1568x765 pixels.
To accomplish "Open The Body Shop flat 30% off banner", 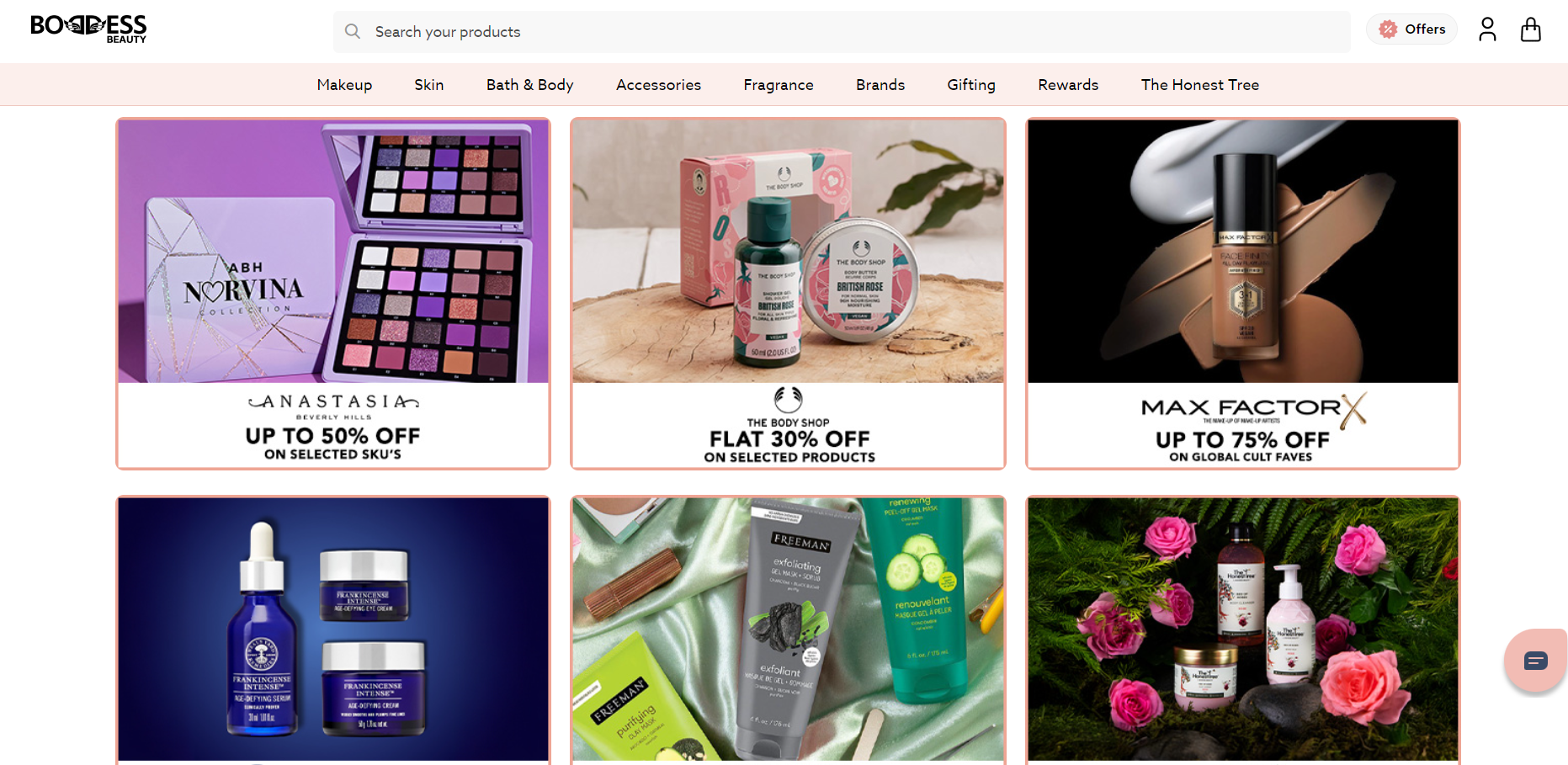I will click(x=788, y=294).
